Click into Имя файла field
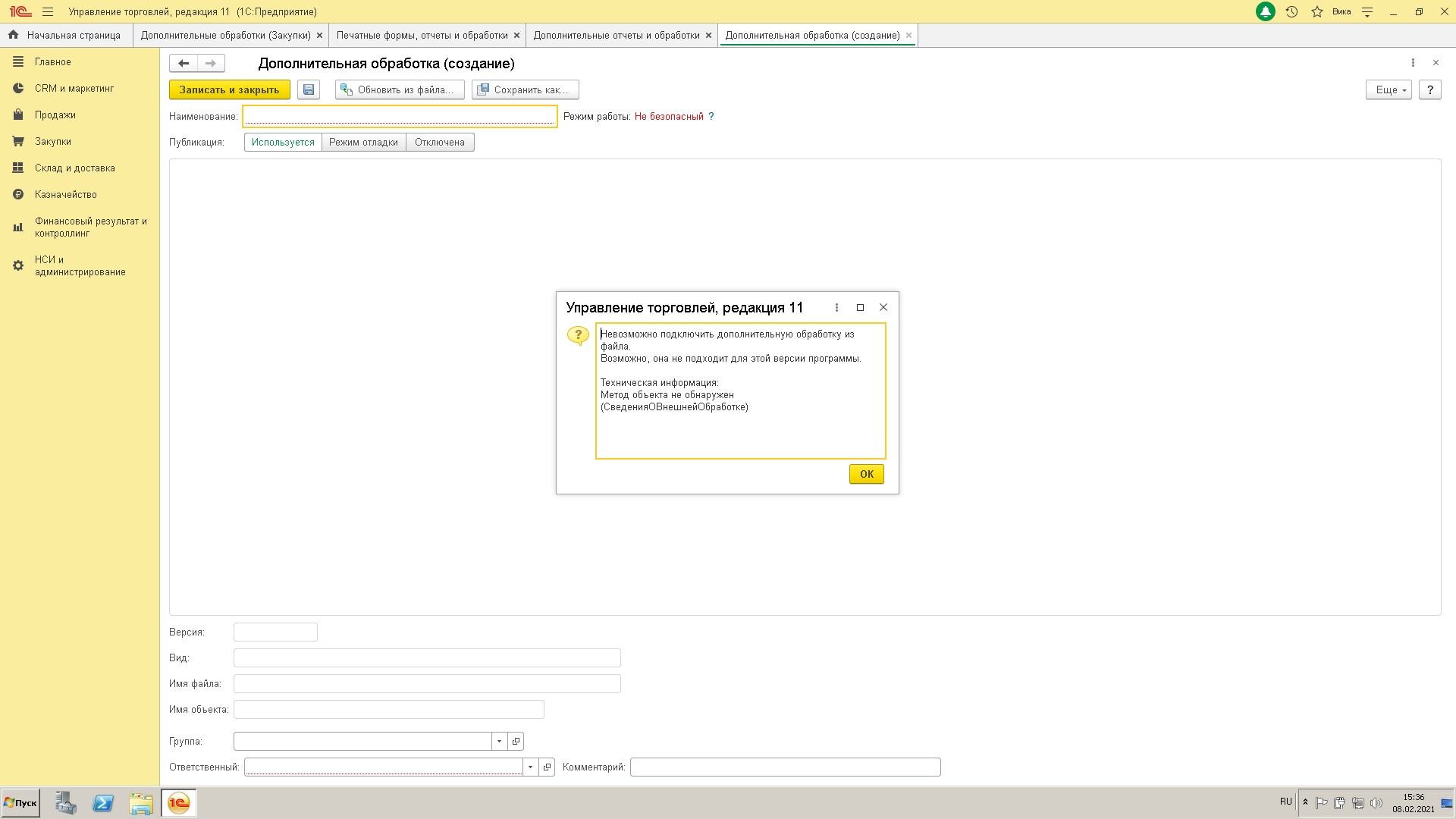 pos(427,683)
